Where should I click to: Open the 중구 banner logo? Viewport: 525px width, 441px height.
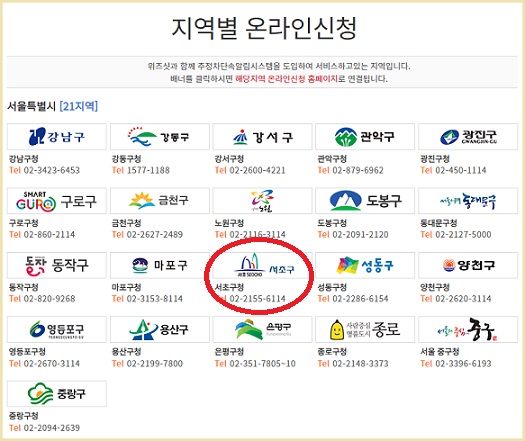[x=468, y=329]
